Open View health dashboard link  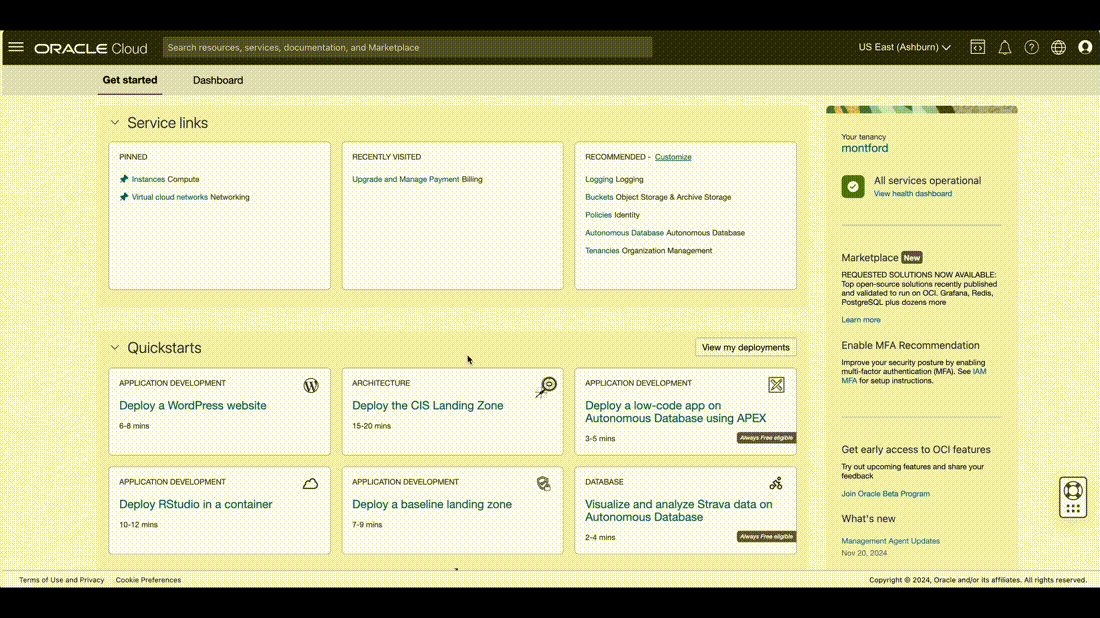(x=913, y=194)
